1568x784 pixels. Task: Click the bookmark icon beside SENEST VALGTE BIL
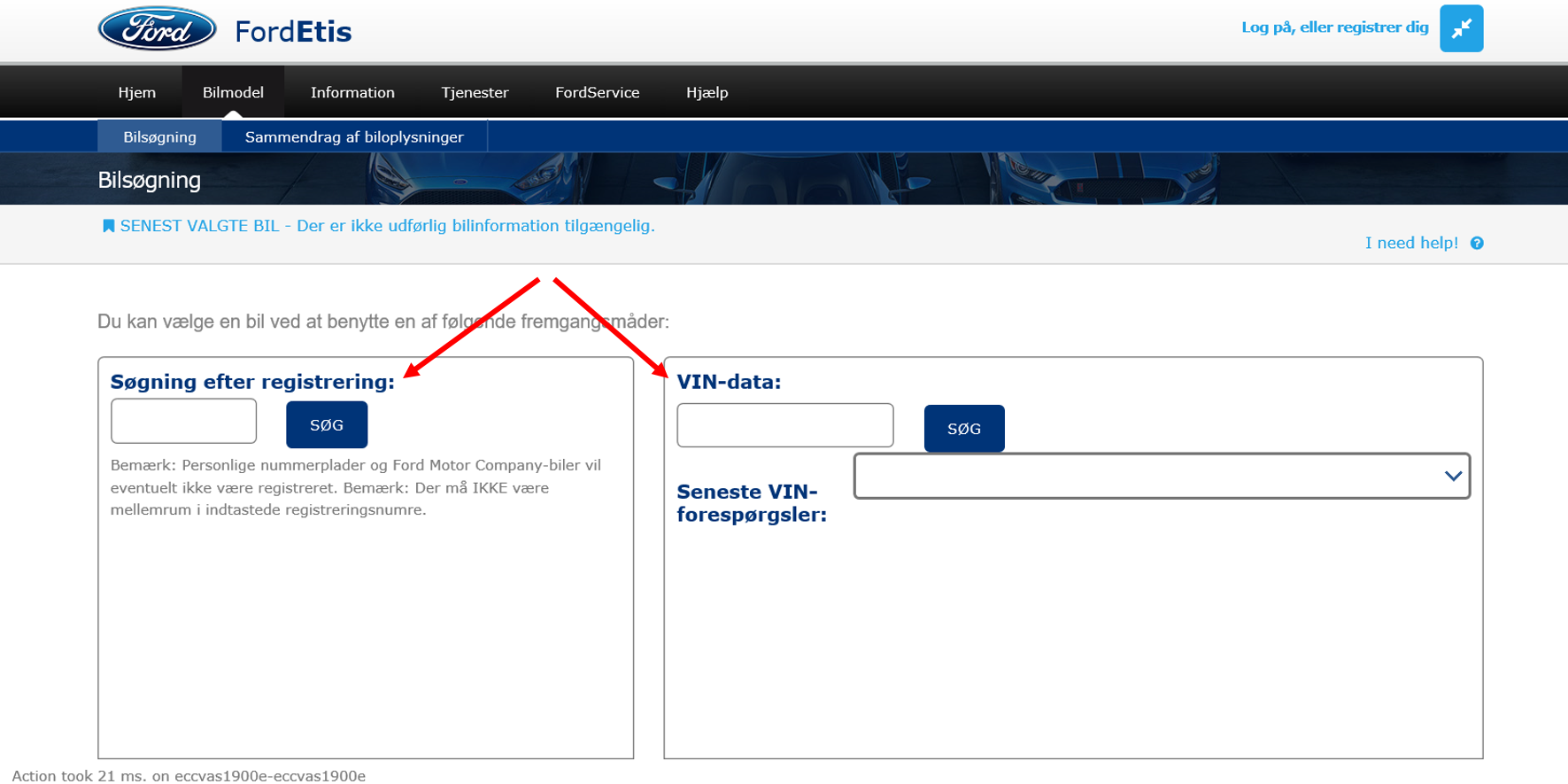[108, 226]
